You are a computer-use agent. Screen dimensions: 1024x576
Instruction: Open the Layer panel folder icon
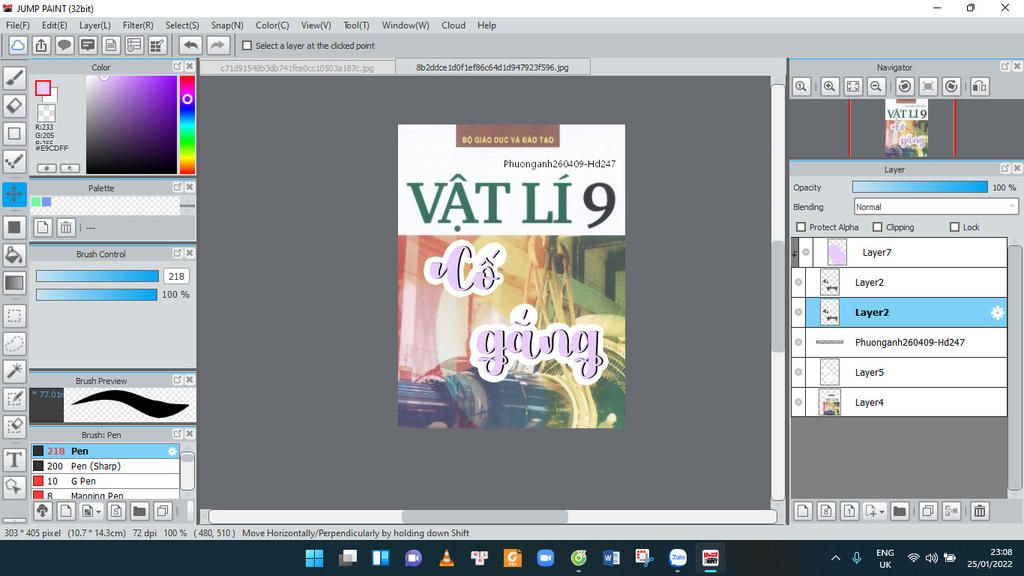pos(899,511)
